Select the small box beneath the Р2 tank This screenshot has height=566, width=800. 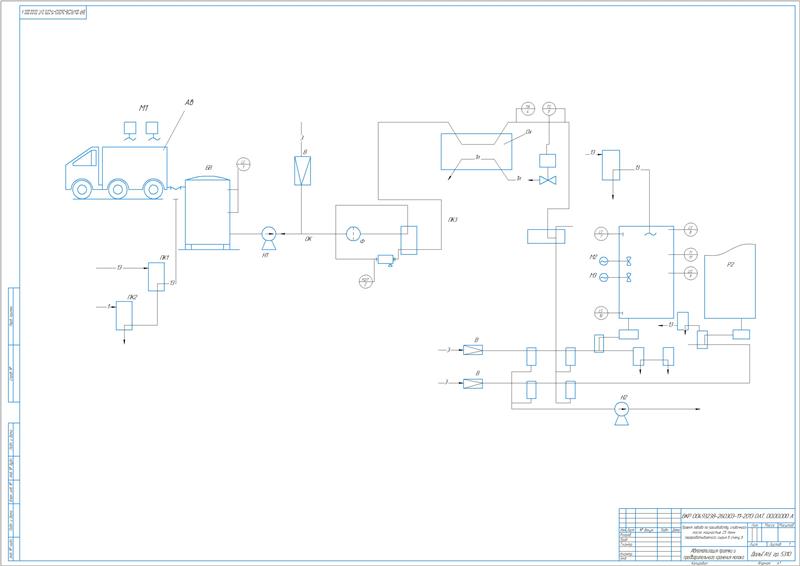[741, 334]
